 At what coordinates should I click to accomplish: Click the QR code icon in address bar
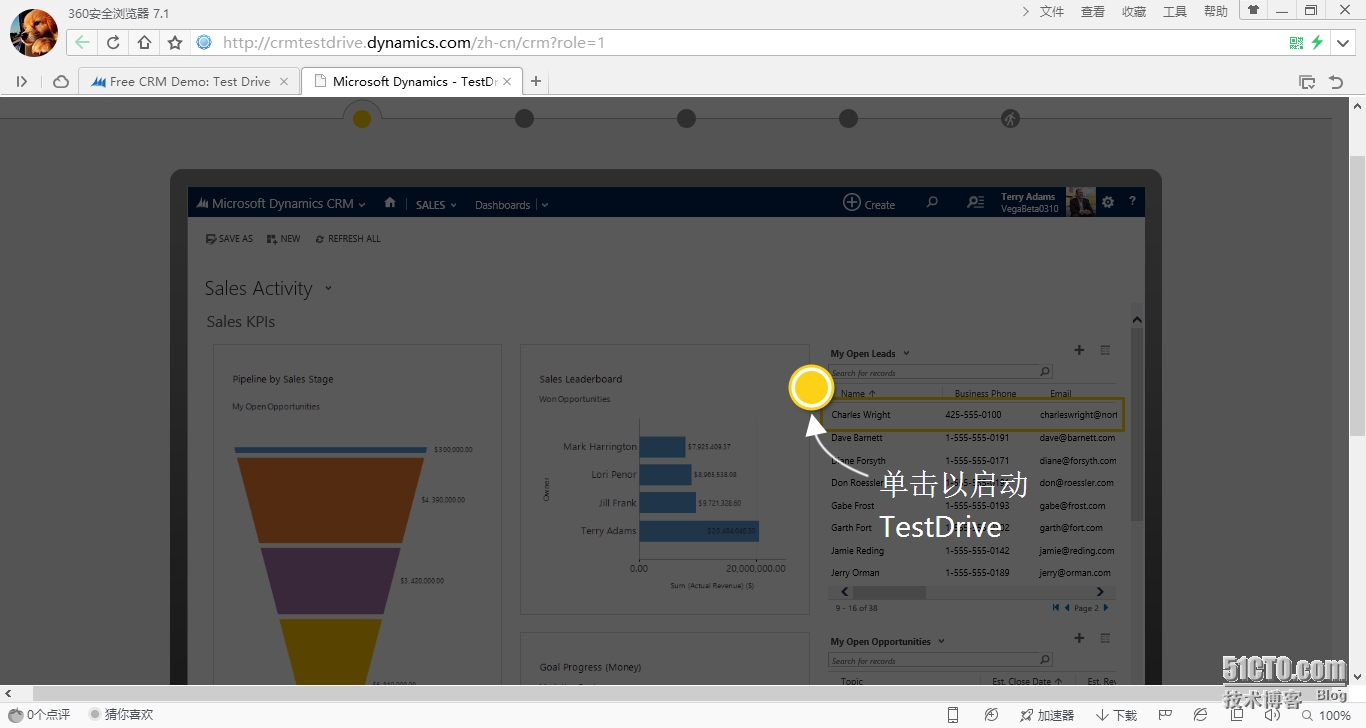[x=1296, y=42]
